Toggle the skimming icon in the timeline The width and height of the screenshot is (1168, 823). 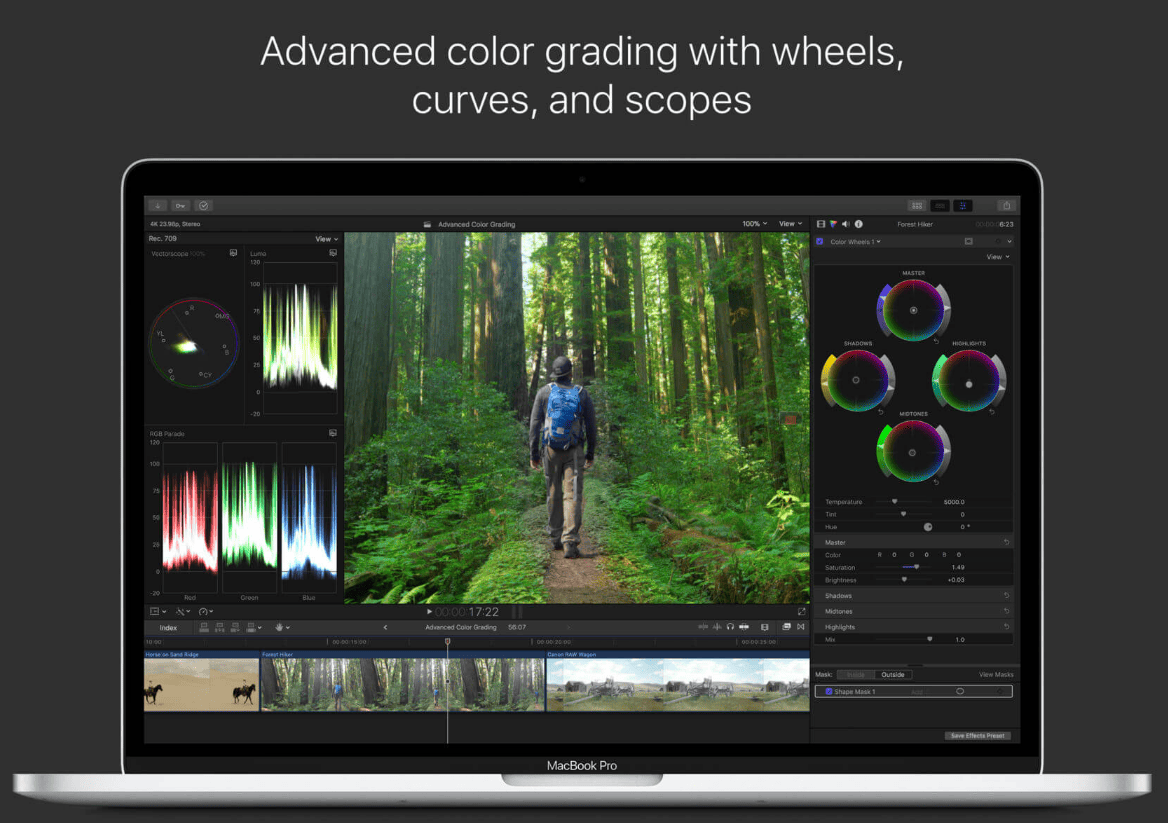[702, 627]
